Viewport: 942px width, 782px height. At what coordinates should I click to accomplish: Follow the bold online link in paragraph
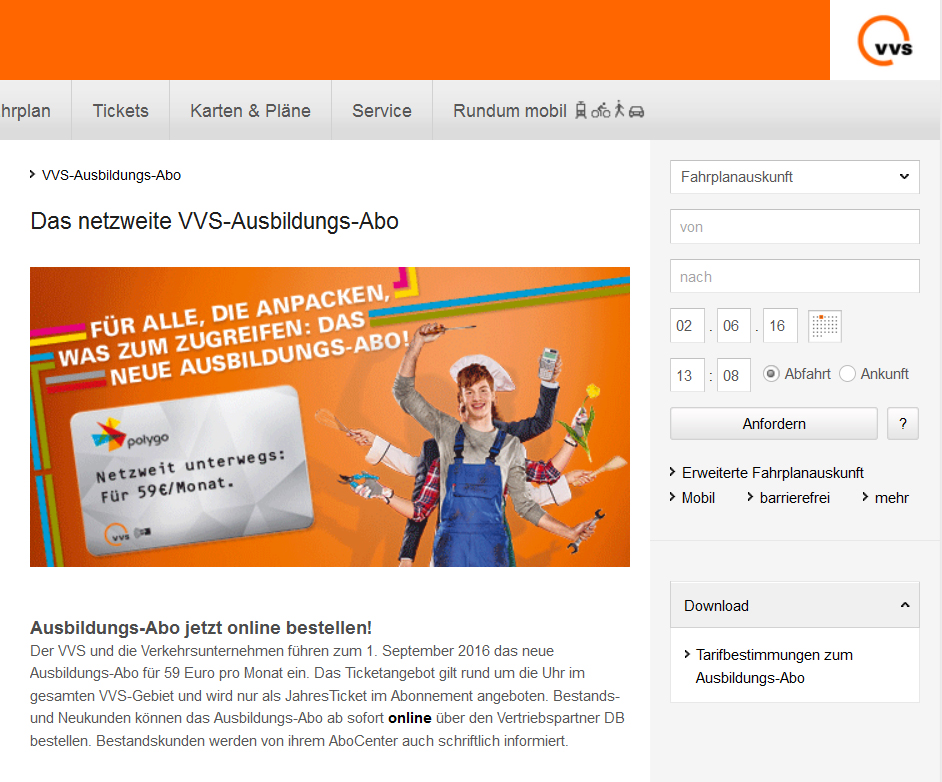click(410, 718)
